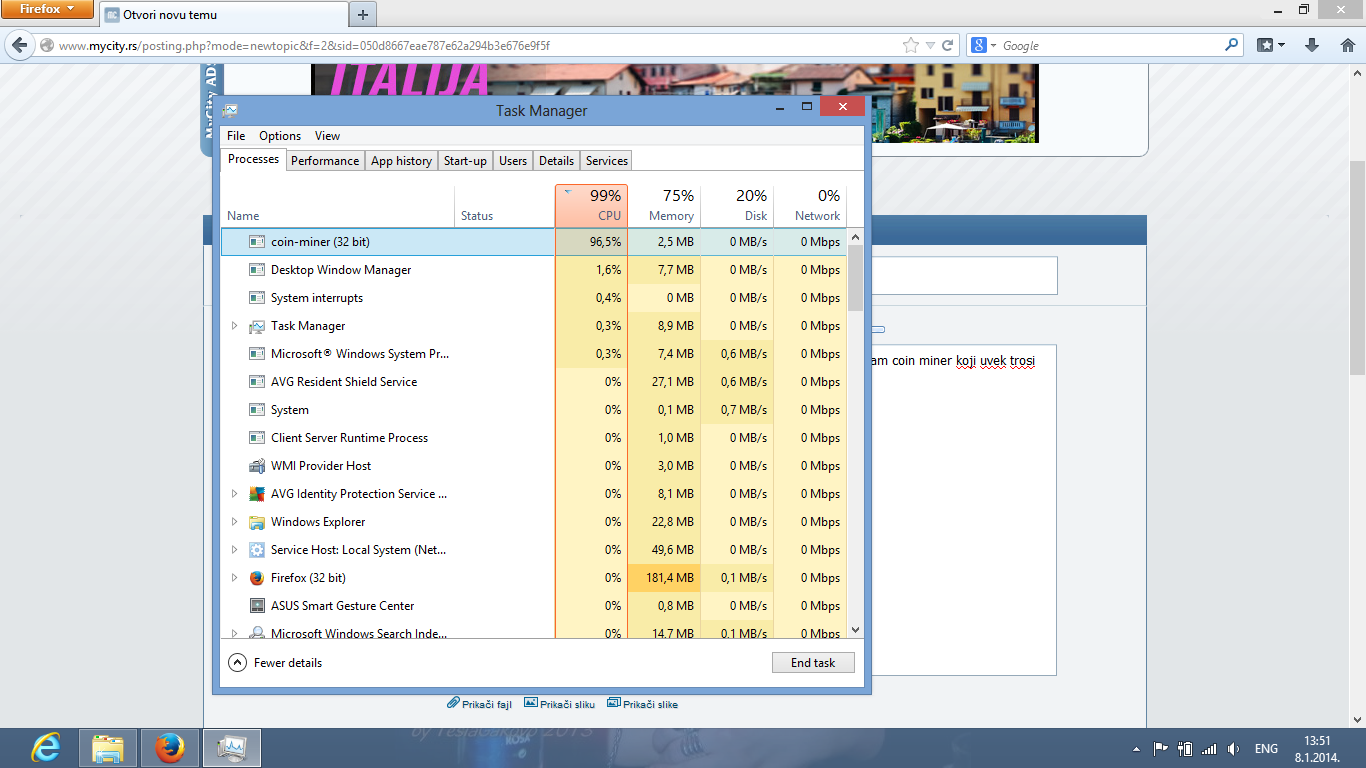Click the AVG Identity Protection Service icon
The height and width of the screenshot is (768, 1366).
pyautogui.click(x=257, y=494)
